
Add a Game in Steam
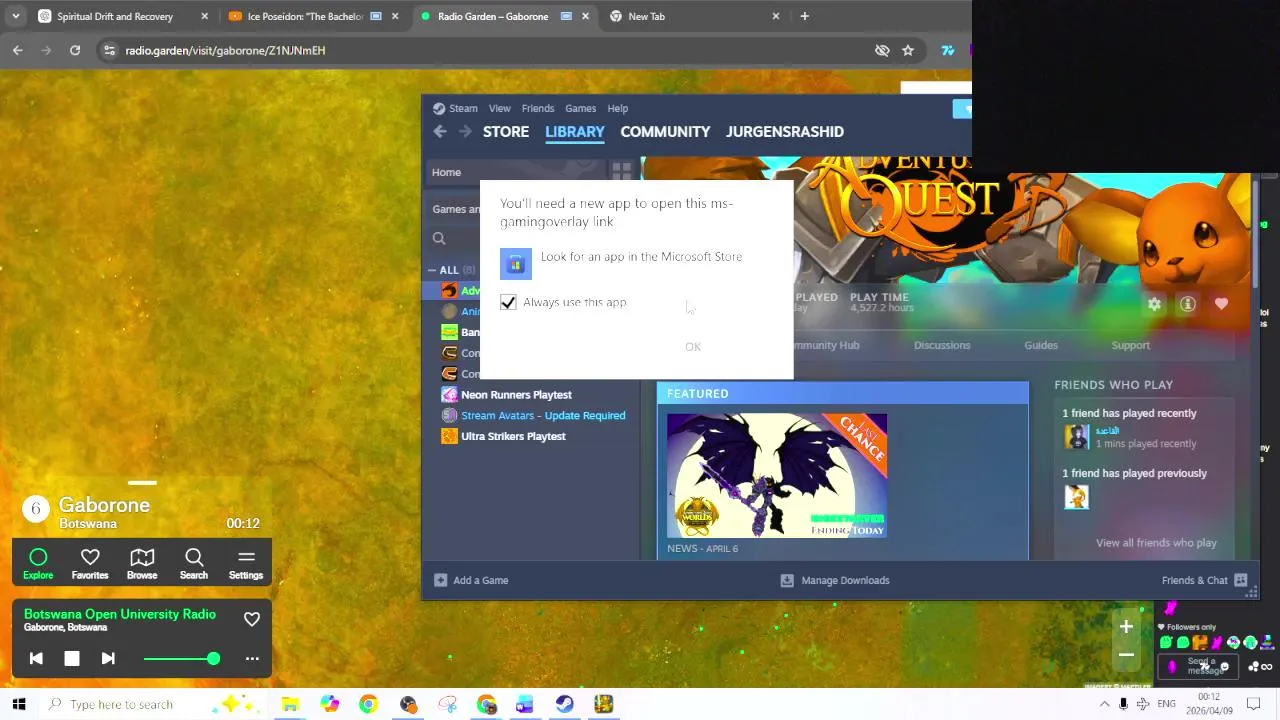(471, 580)
